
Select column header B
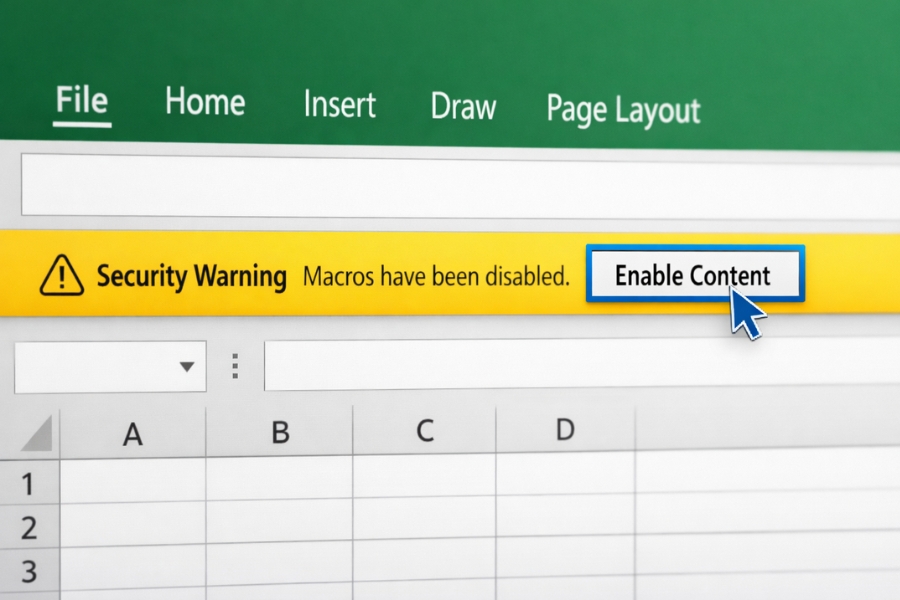click(280, 432)
